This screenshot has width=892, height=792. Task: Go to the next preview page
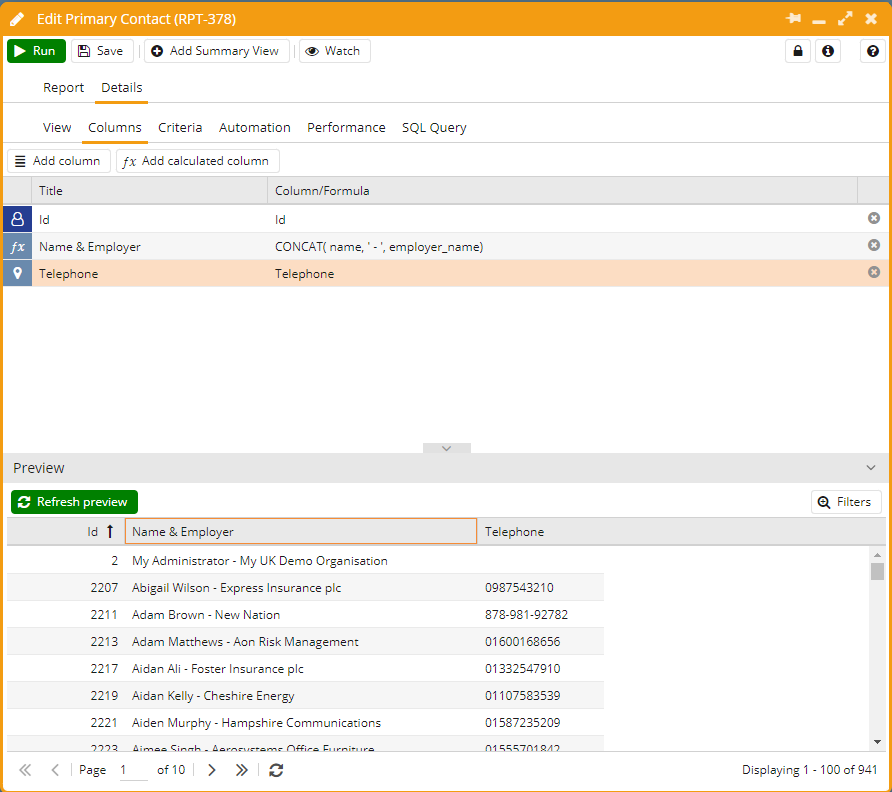(x=211, y=770)
